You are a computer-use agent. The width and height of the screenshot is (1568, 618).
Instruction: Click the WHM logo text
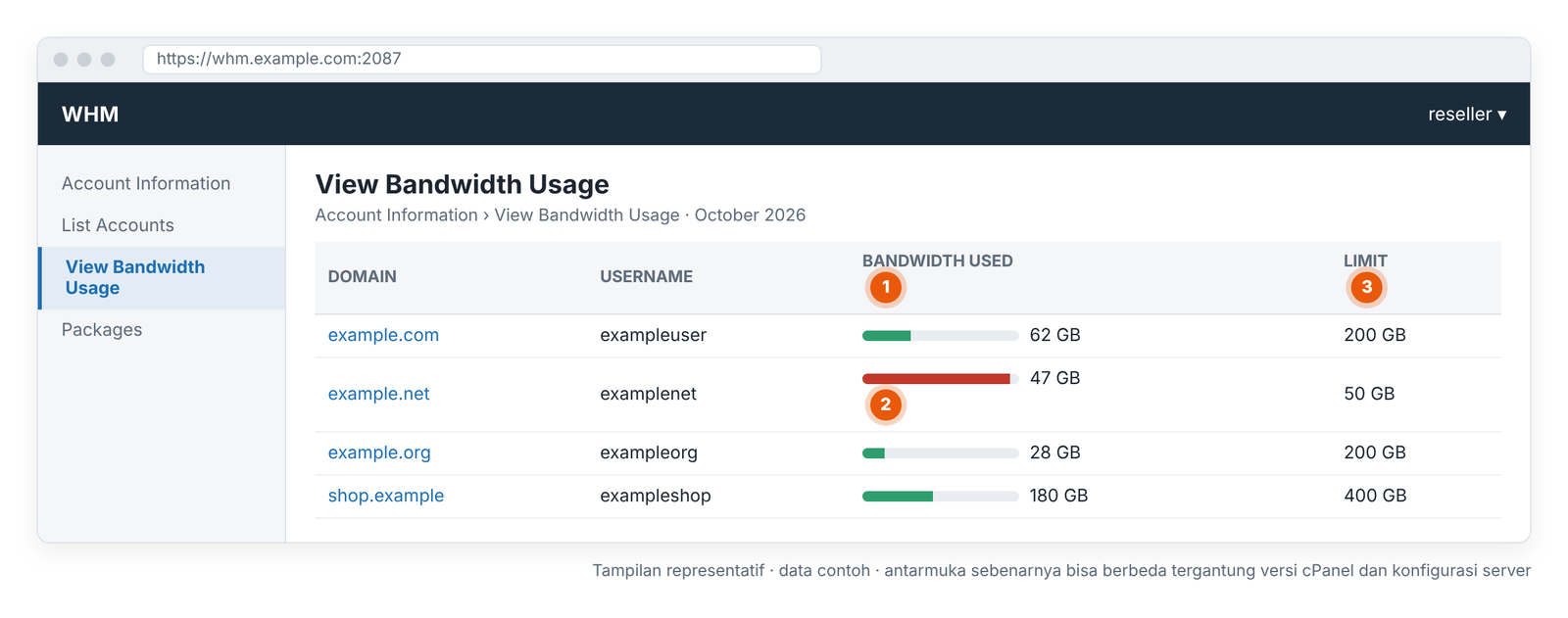point(90,115)
